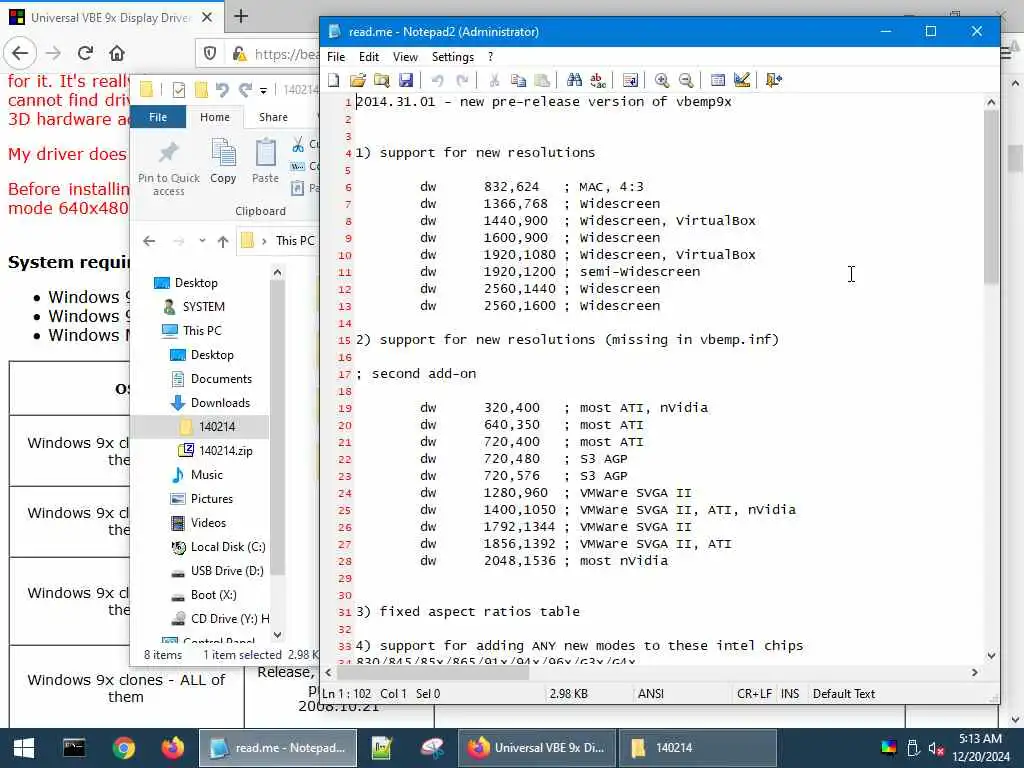1024x768 pixels.
Task: Switch to the Share tab in File Explorer
Action: pos(273,117)
